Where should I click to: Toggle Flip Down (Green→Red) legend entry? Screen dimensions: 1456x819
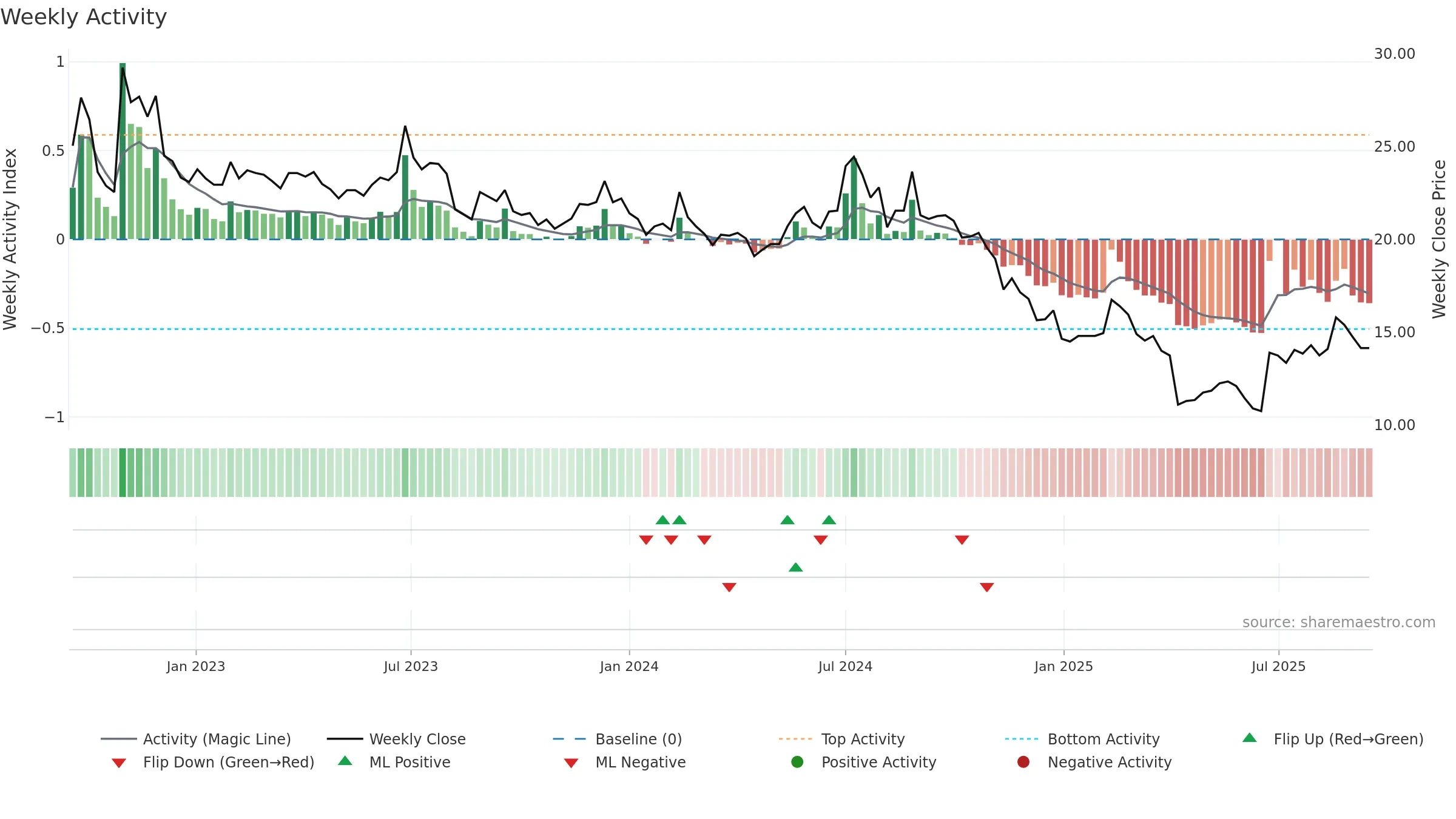coord(213,762)
